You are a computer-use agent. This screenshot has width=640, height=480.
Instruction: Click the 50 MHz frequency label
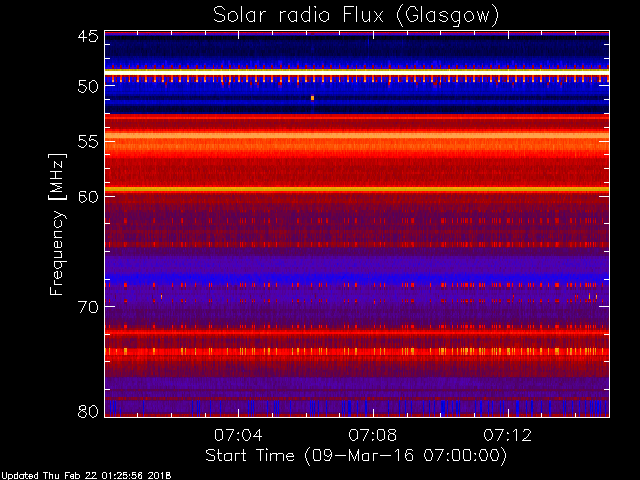pos(88,87)
